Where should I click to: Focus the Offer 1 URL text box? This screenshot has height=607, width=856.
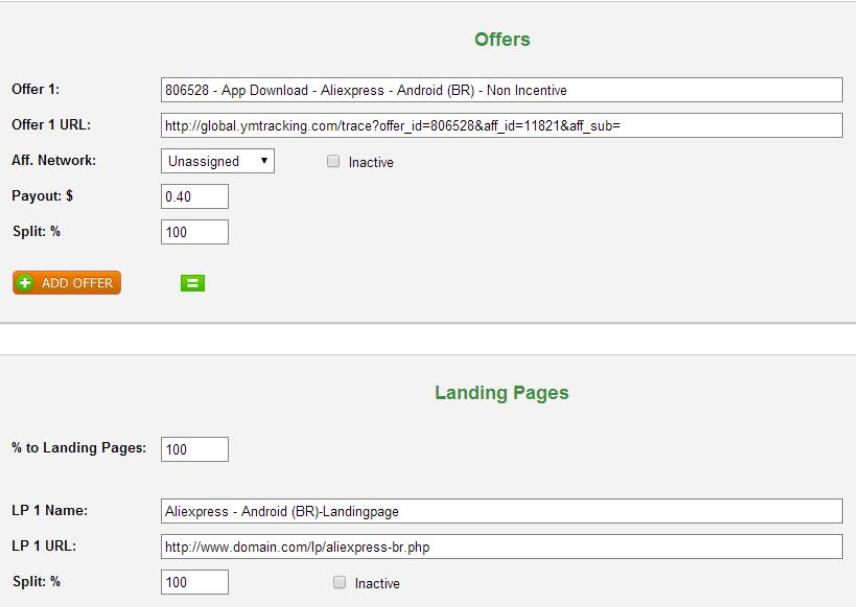click(501, 126)
